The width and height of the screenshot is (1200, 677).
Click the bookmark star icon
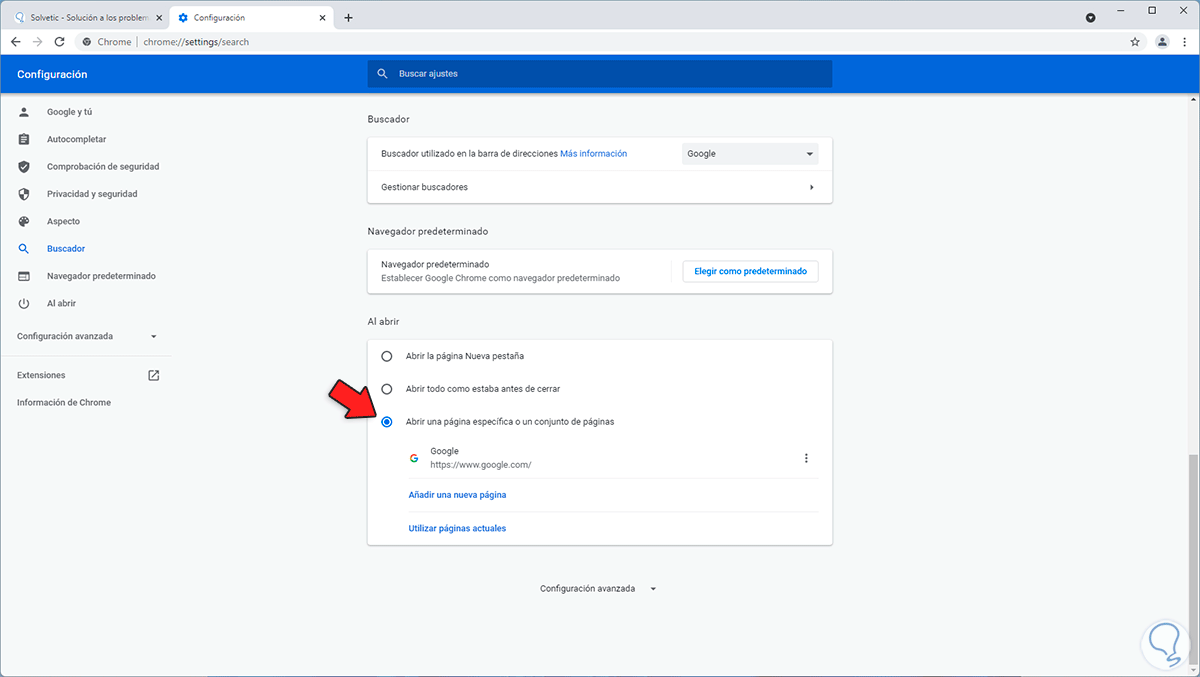[x=1135, y=42]
